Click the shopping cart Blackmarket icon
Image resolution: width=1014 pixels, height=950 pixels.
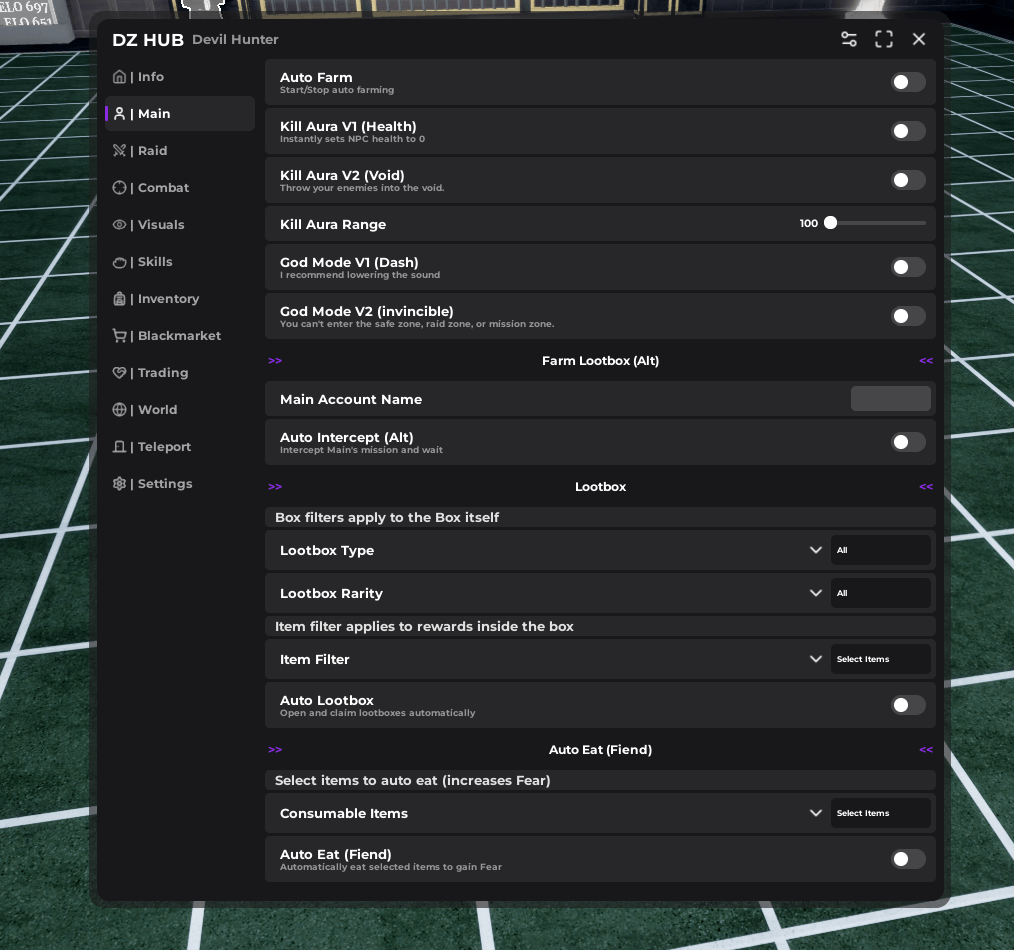click(119, 336)
